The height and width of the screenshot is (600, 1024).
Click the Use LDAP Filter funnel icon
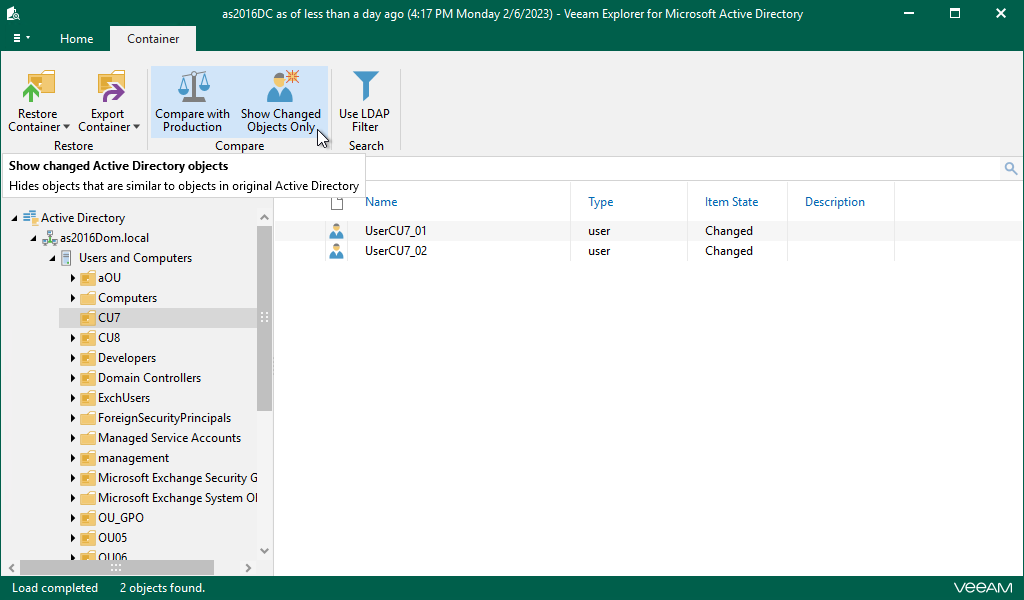pyautogui.click(x=365, y=87)
